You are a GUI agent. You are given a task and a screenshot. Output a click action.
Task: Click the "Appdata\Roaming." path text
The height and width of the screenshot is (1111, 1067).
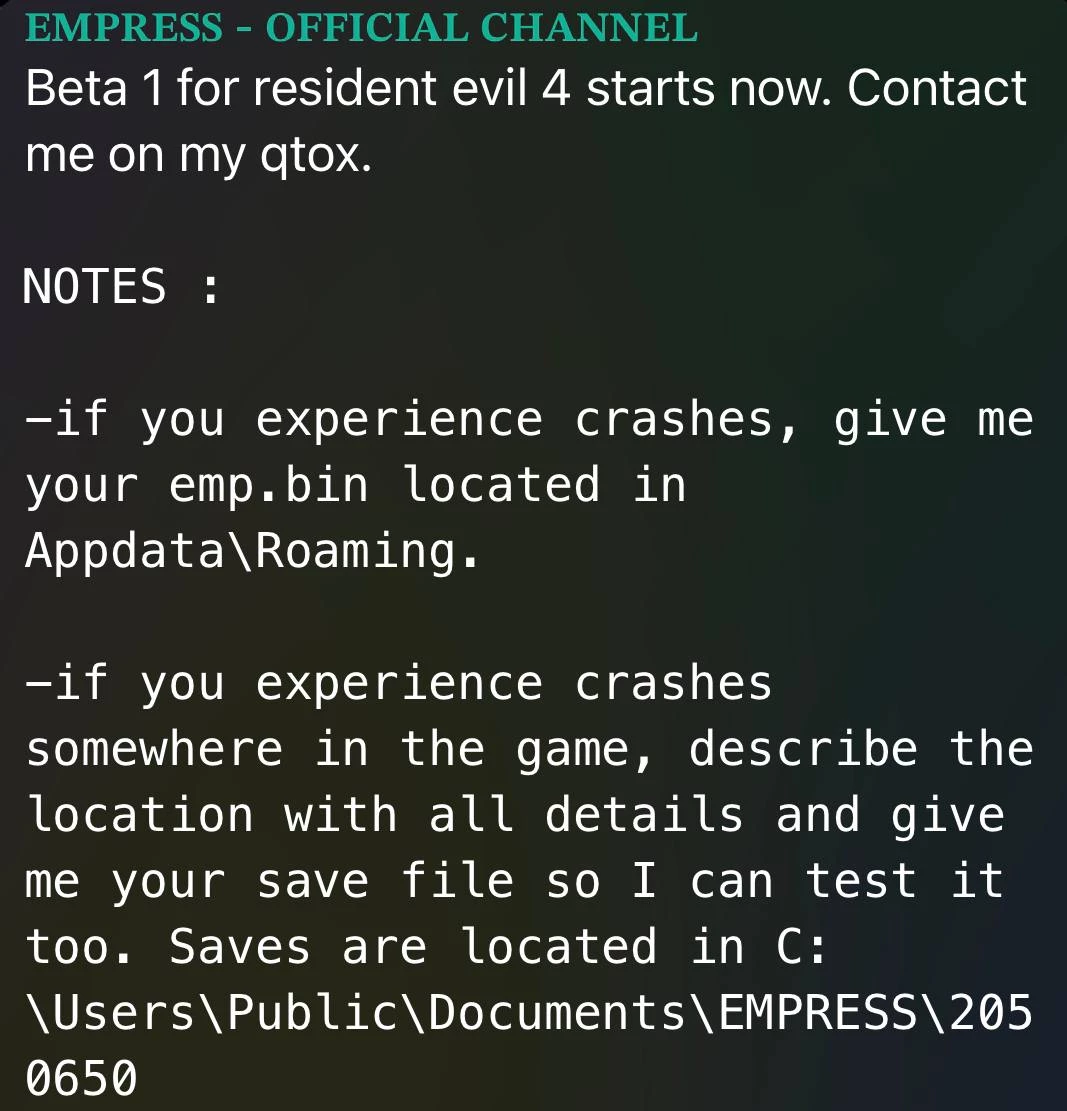(x=252, y=551)
